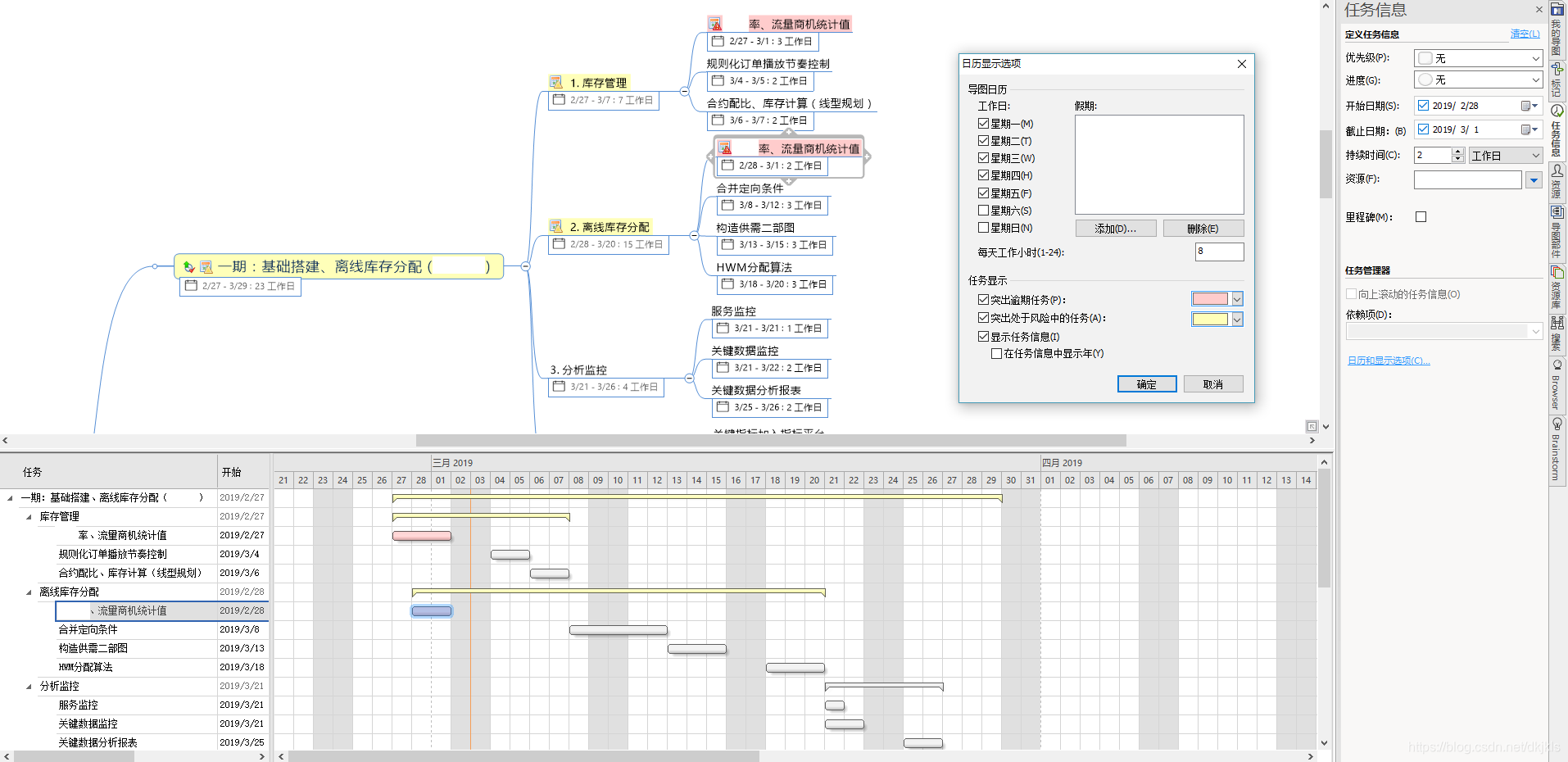Viewport: 1568px width, 762px height.
Task: Open the 资源库 sidebar tab
Action: tap(1557, 288)
